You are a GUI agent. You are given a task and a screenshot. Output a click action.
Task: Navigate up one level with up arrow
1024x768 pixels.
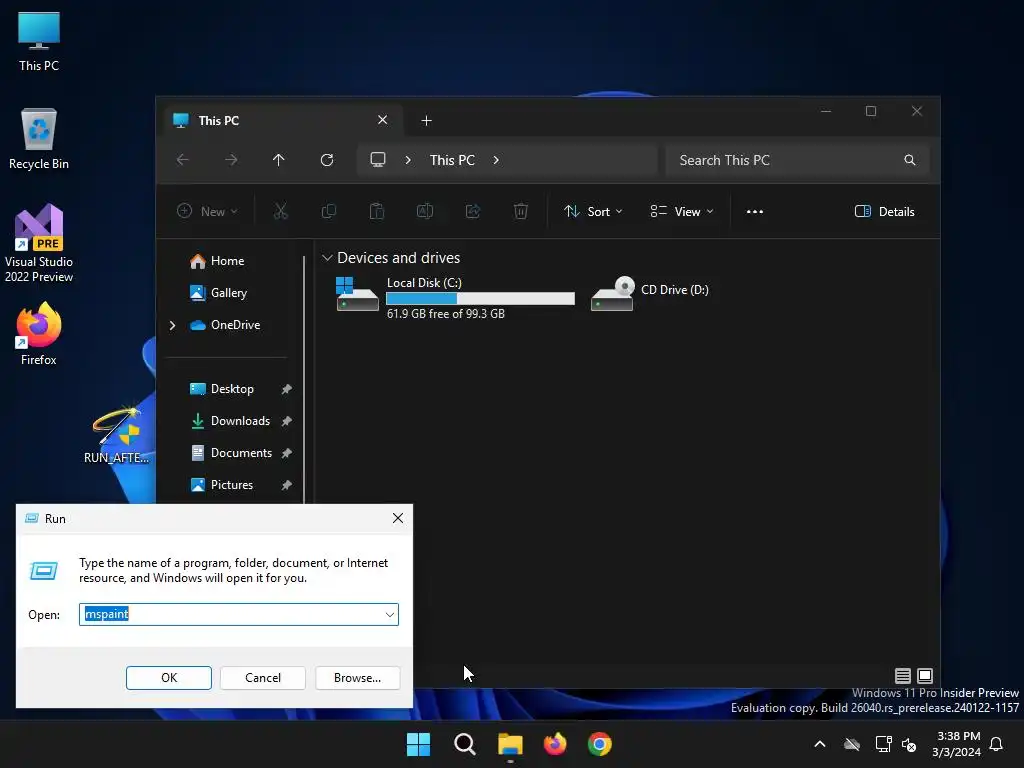click(279, 160)
